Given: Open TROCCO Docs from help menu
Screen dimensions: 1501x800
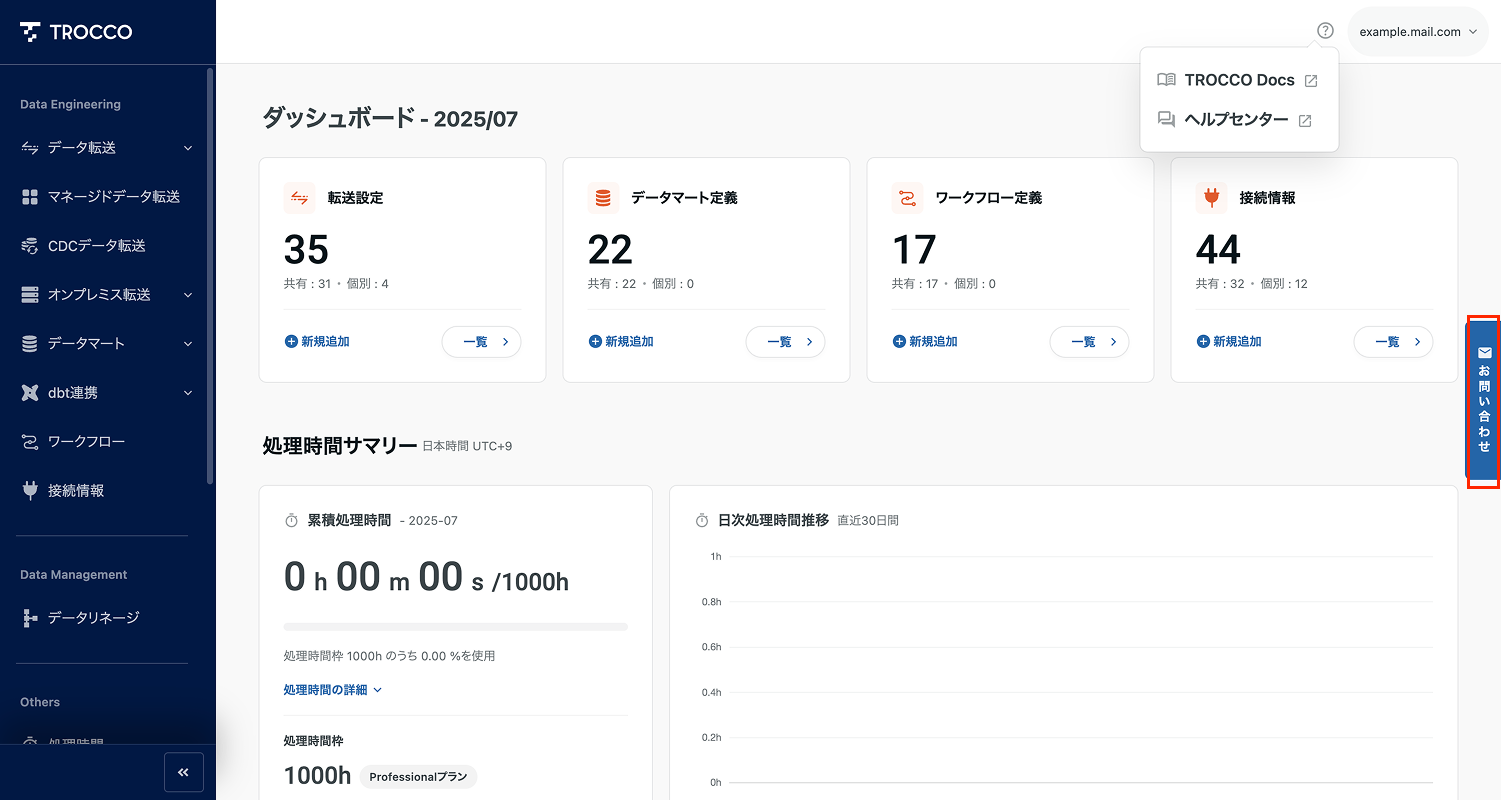Looking at the screenshot, I should pyautogui.click(x=1238, y=80).
